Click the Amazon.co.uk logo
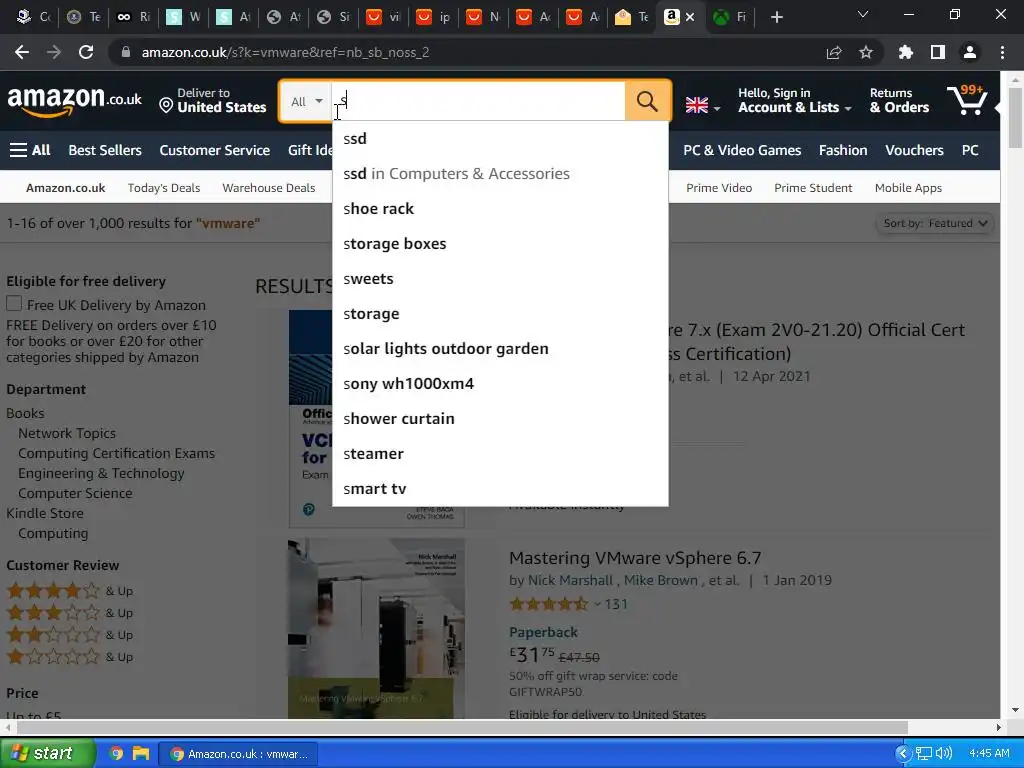 [x=74, y=101]
